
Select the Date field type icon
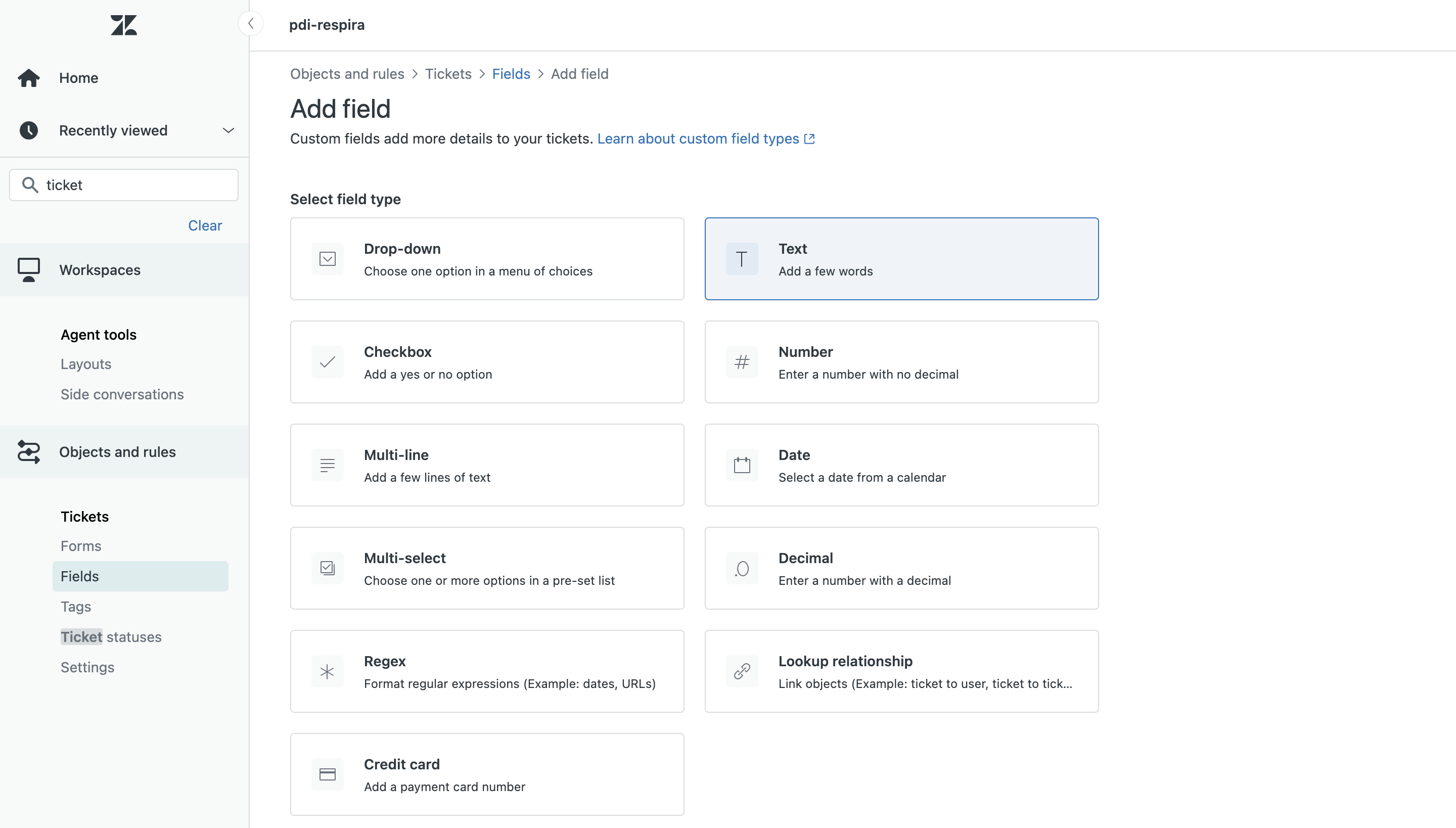(742, 465)
